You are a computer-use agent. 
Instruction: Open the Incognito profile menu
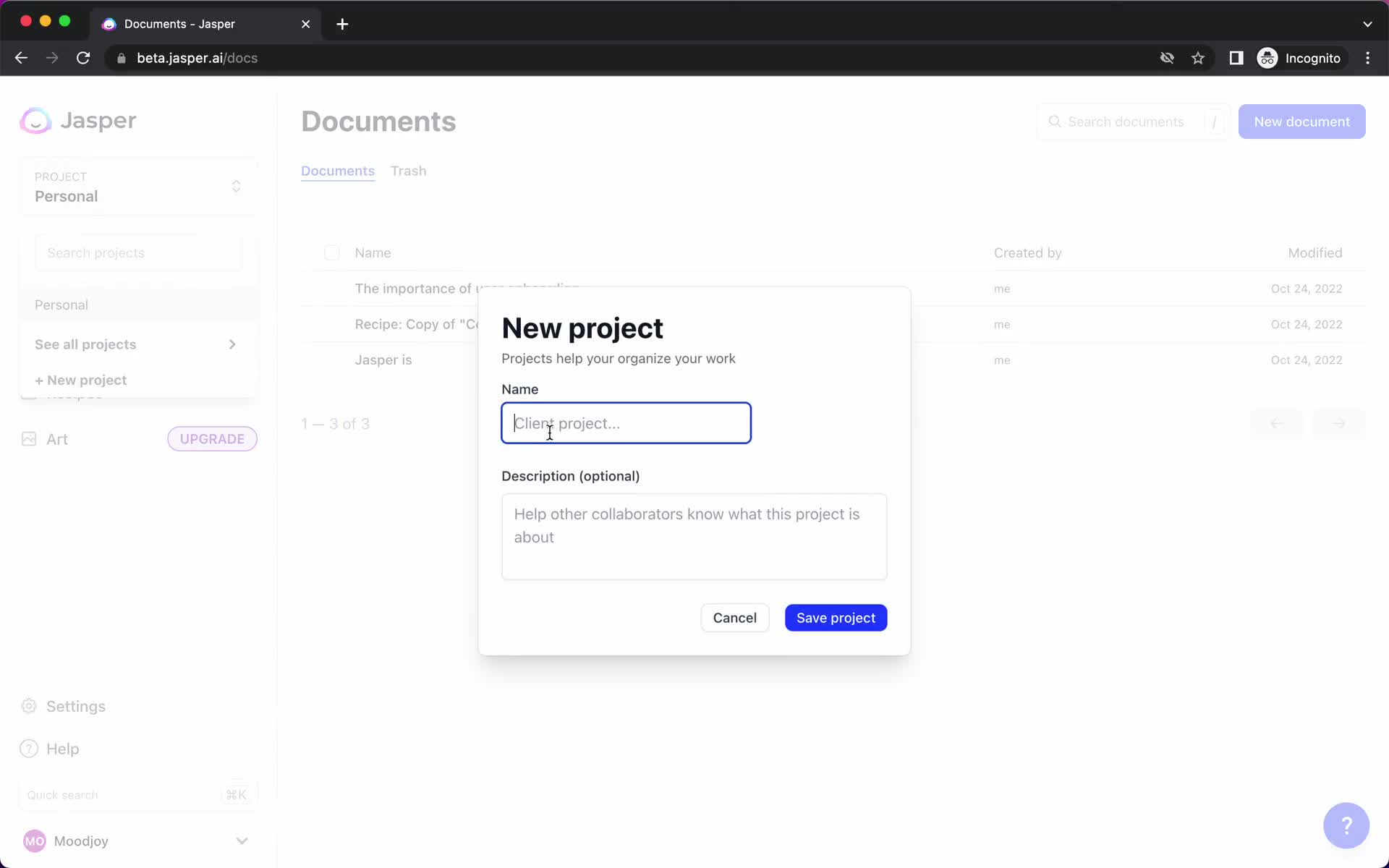[x=1300, y=58]
